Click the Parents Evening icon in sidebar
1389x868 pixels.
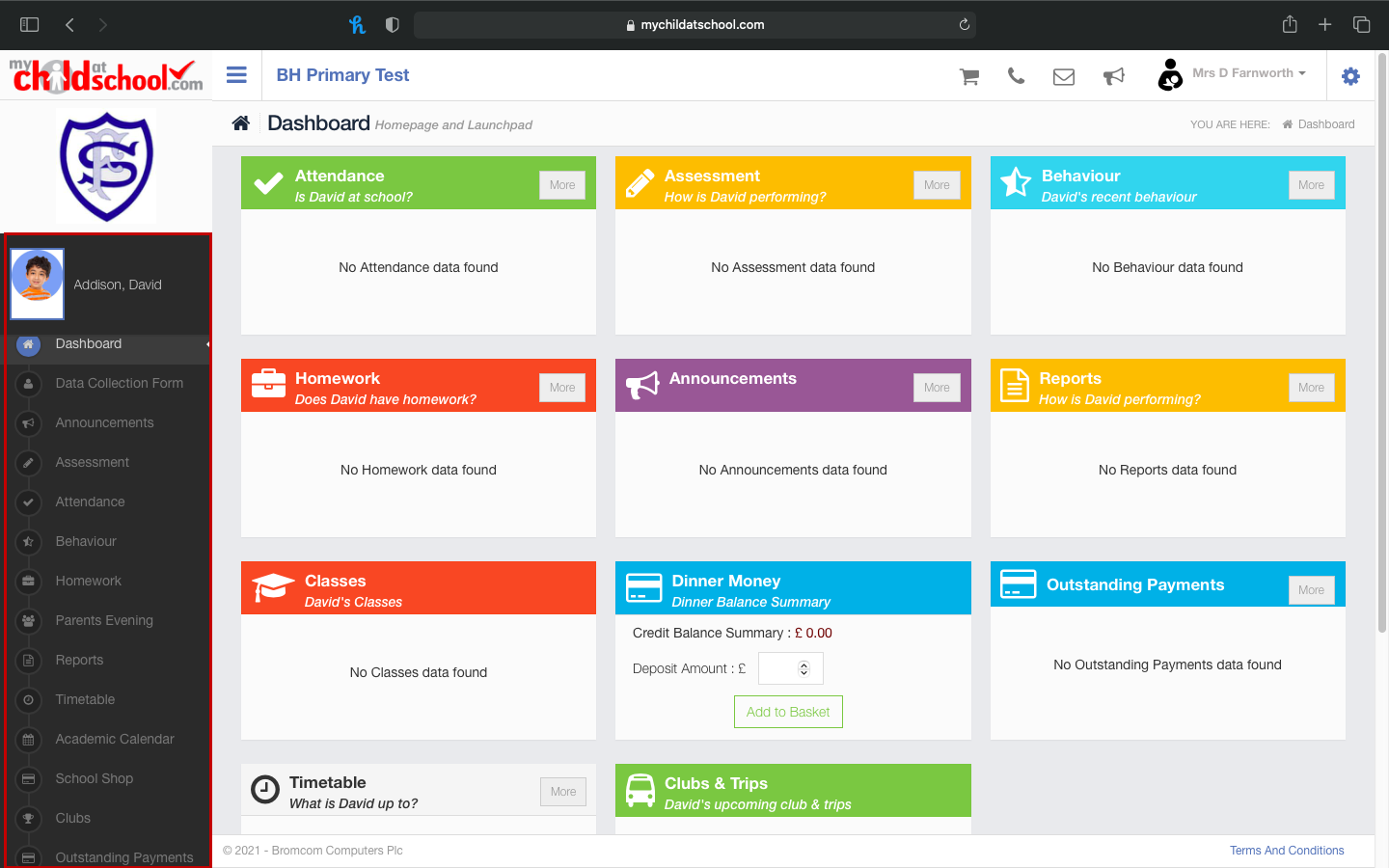28,620
